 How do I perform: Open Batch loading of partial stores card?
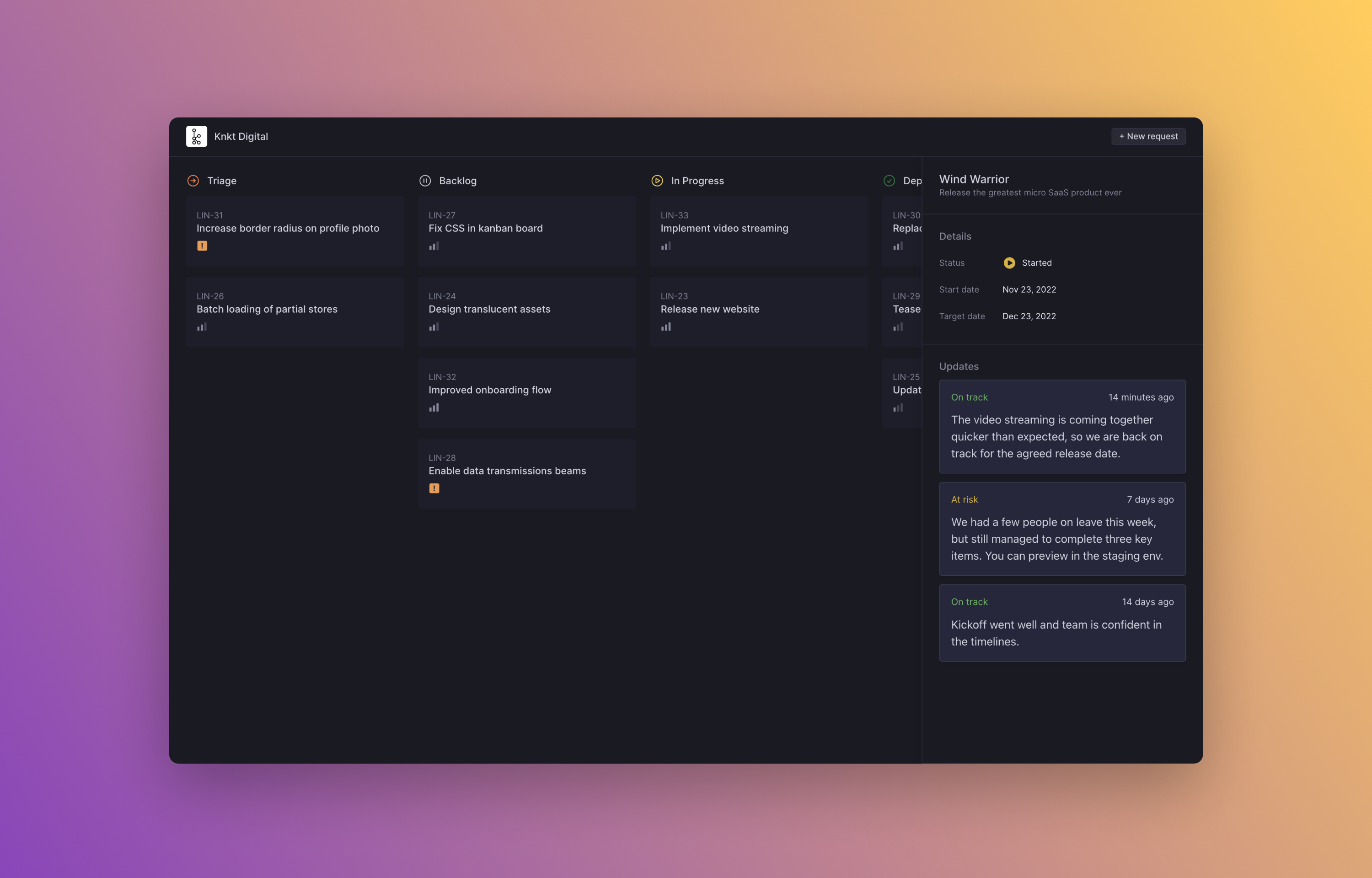pos(295,312)
